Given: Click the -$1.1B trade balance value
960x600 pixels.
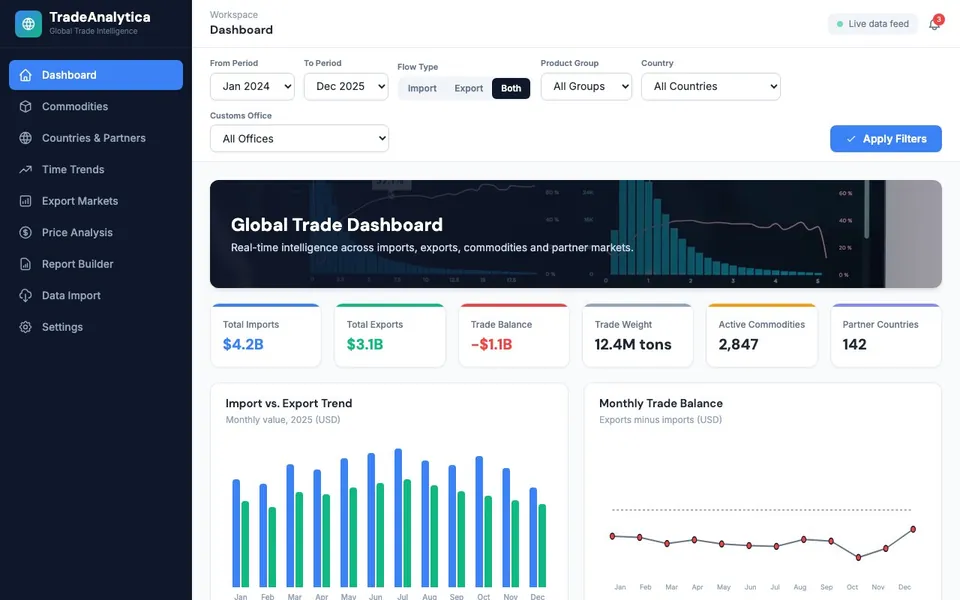Looking at the screenshot, I should tap(491, 344).
